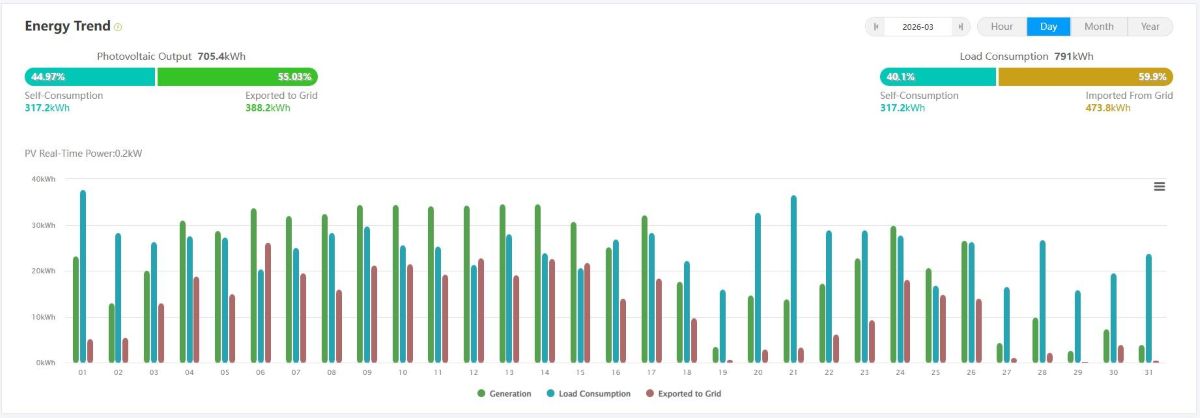
Task: Switch to the Year view
Action: pyautogui.click(x=1150, y=27)
